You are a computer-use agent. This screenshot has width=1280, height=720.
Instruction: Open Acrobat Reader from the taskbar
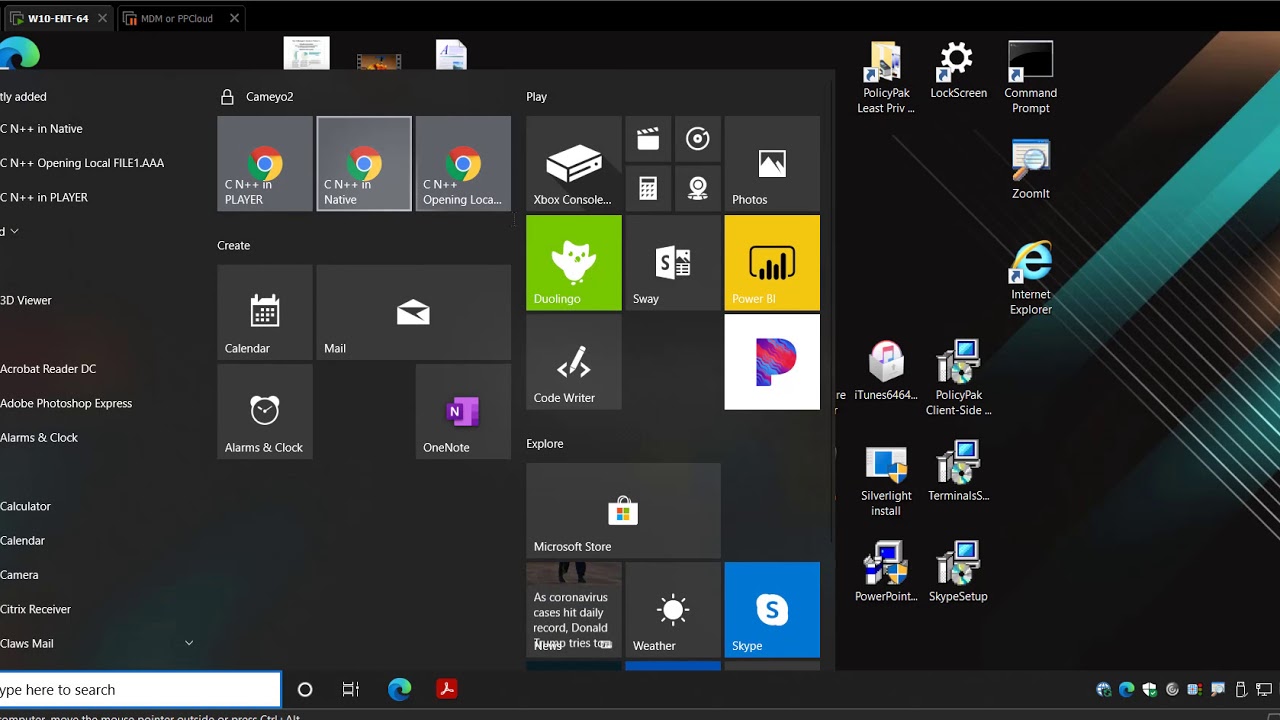pos(447,689)
